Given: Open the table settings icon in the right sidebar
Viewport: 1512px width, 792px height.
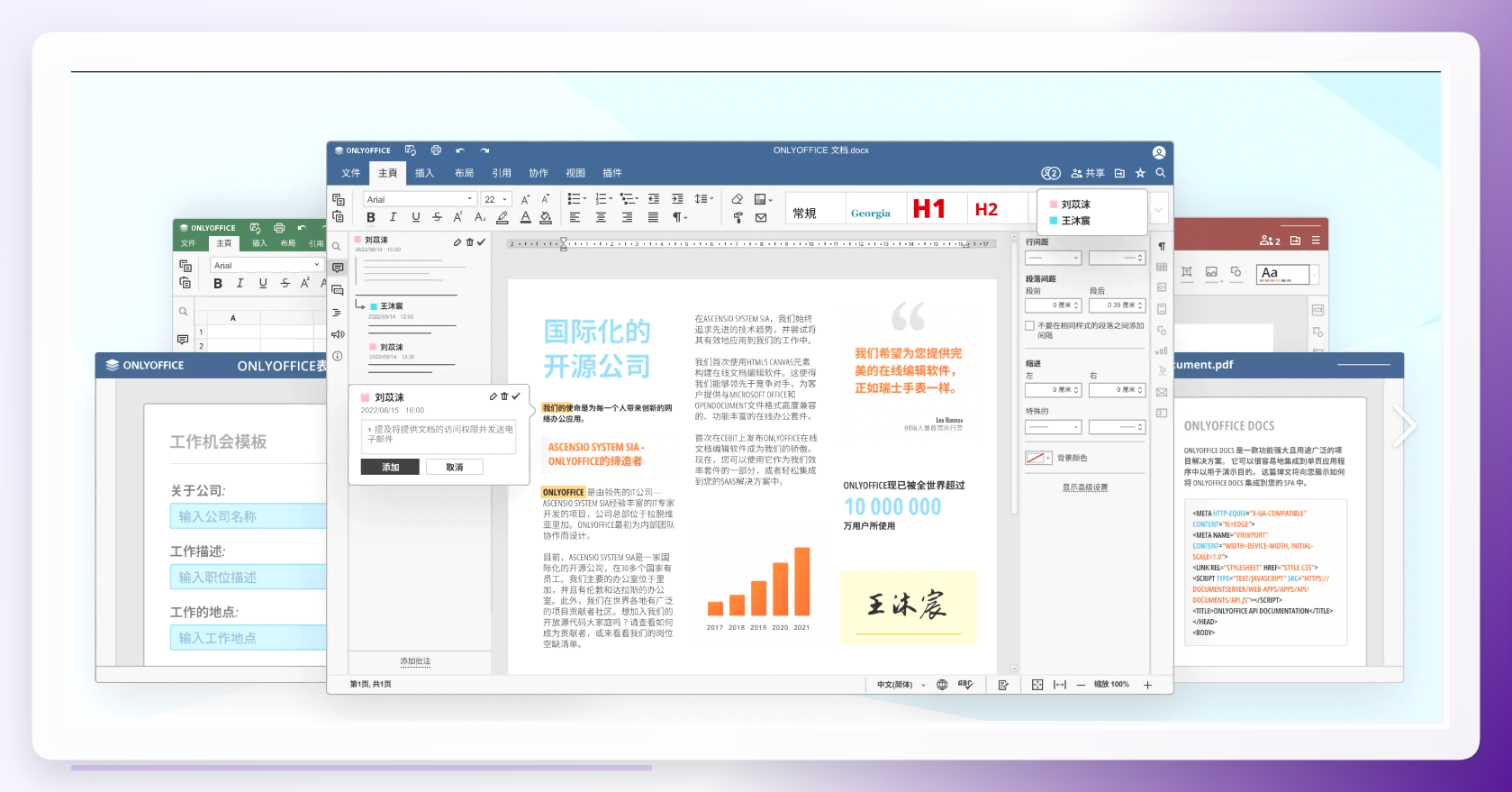Looking at the screenshot, I should pyautogui.click(x=1162, y=268).
